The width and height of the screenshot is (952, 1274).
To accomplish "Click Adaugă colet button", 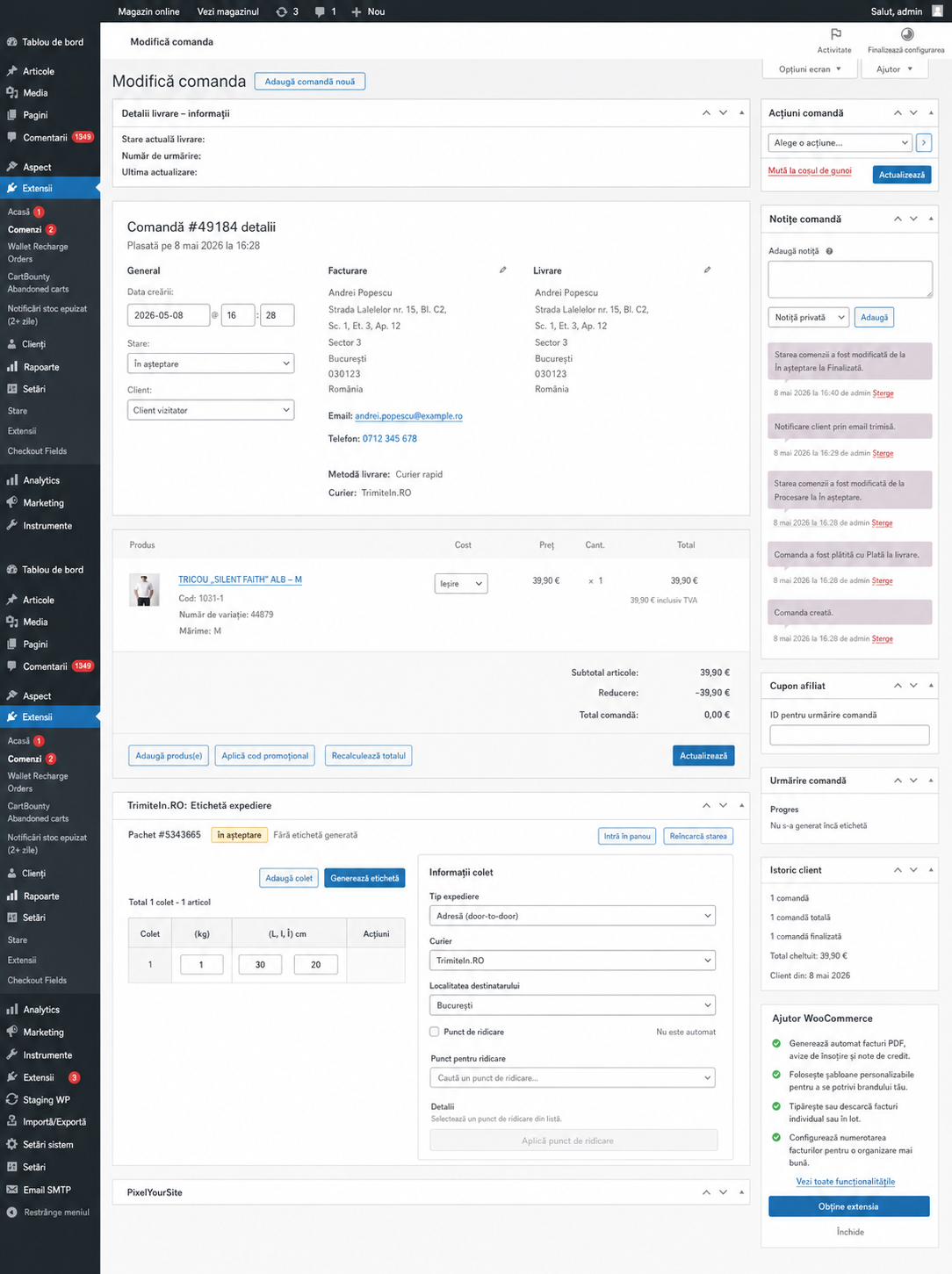I will (289, 878).
